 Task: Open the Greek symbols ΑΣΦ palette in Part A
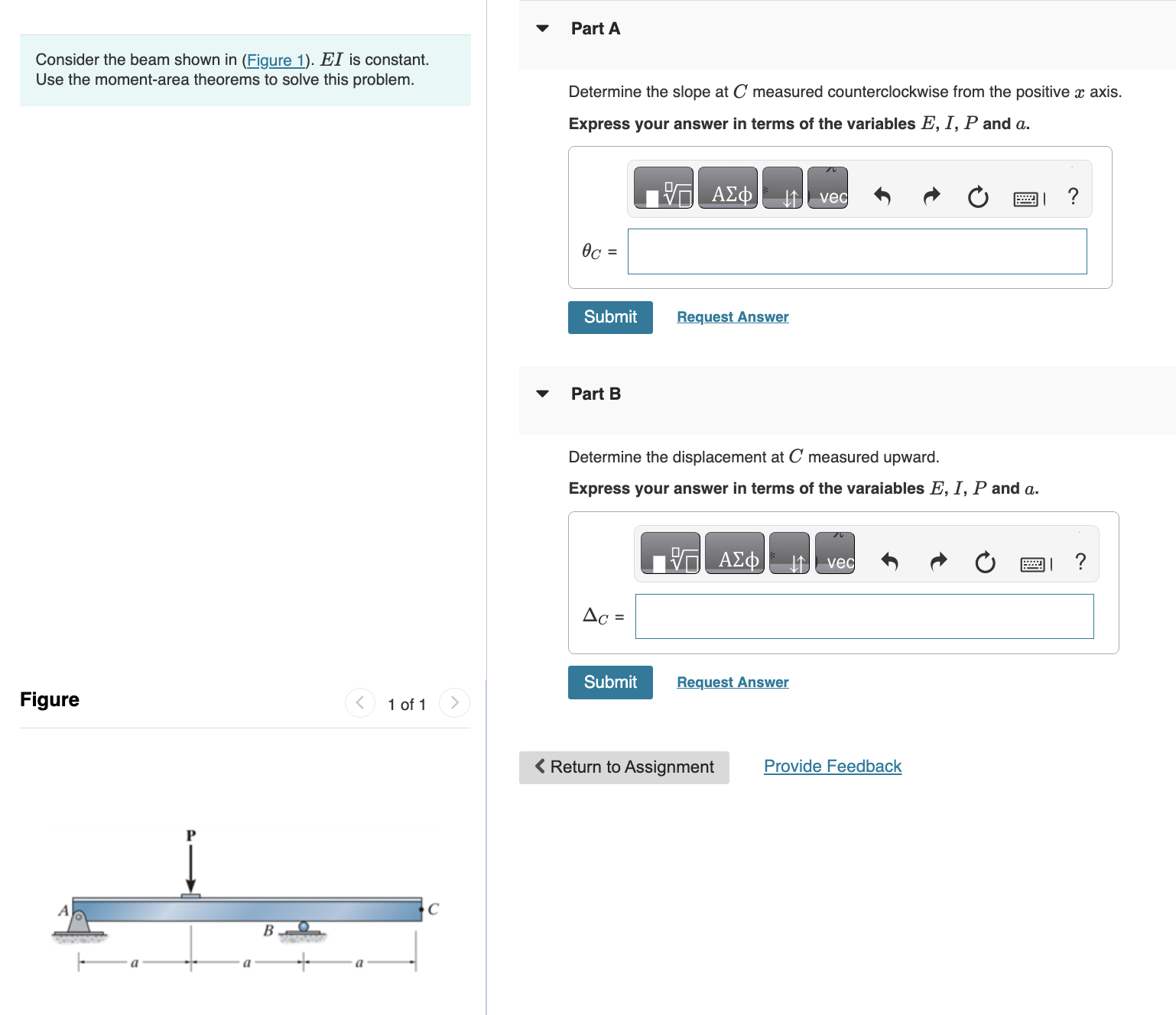(x=727, y=187)
